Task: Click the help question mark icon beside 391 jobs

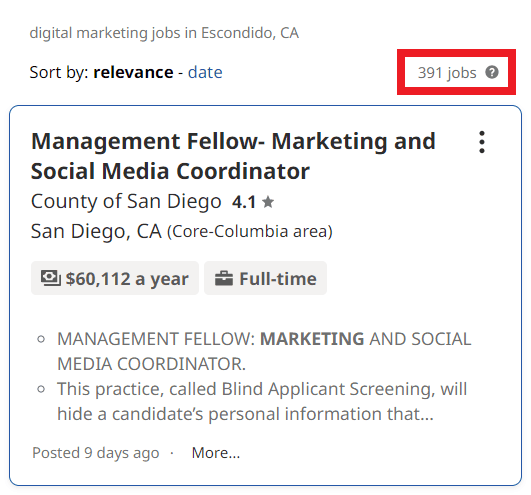Action: point(491,72)
